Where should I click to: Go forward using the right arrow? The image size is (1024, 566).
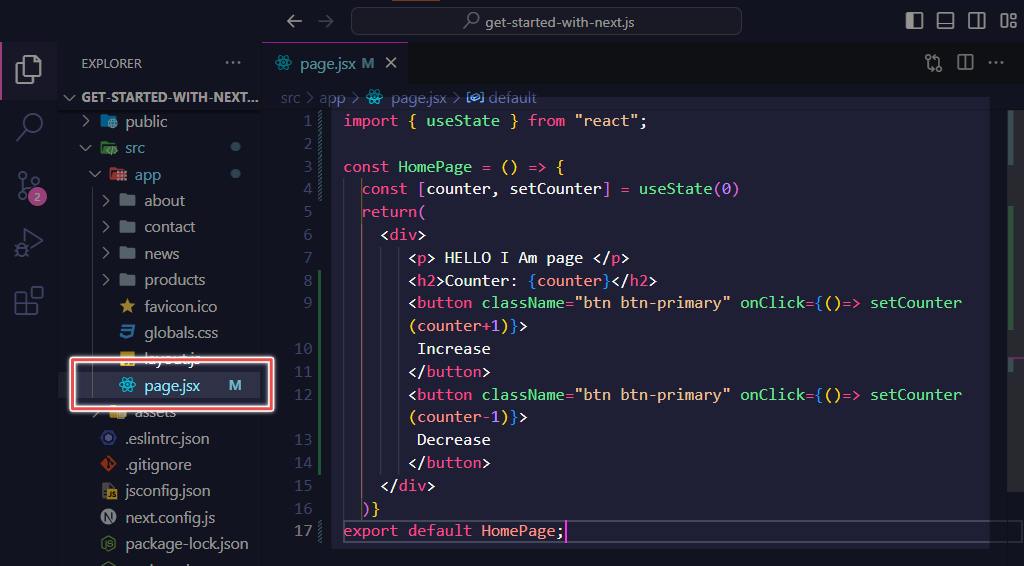[325, 22]
